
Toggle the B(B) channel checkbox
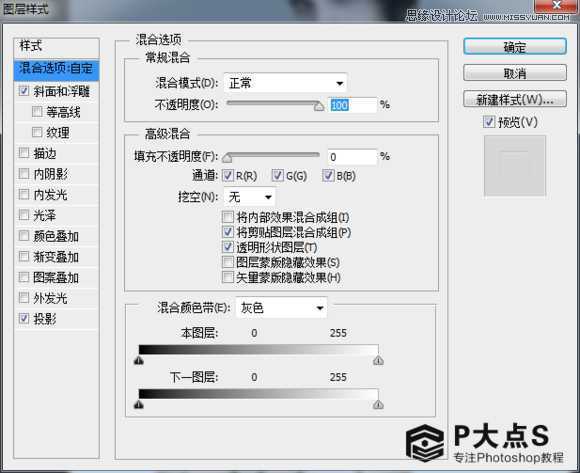pyautogui.click(x=328, y=175)
